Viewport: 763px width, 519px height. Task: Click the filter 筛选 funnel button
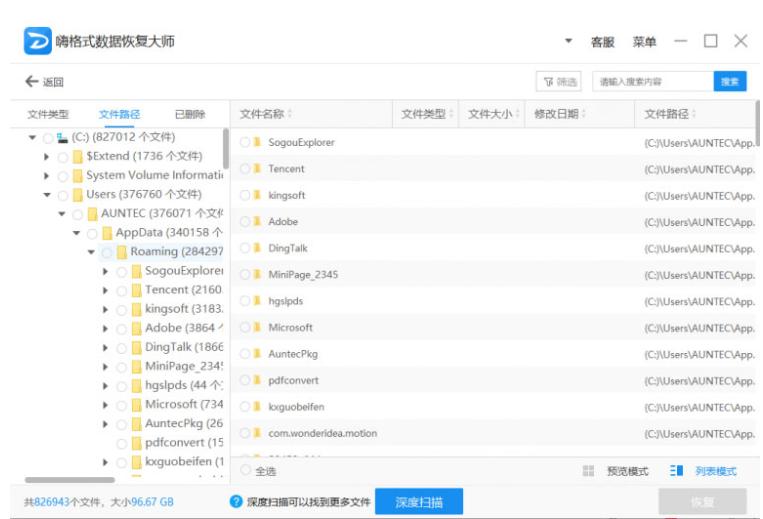559,82
